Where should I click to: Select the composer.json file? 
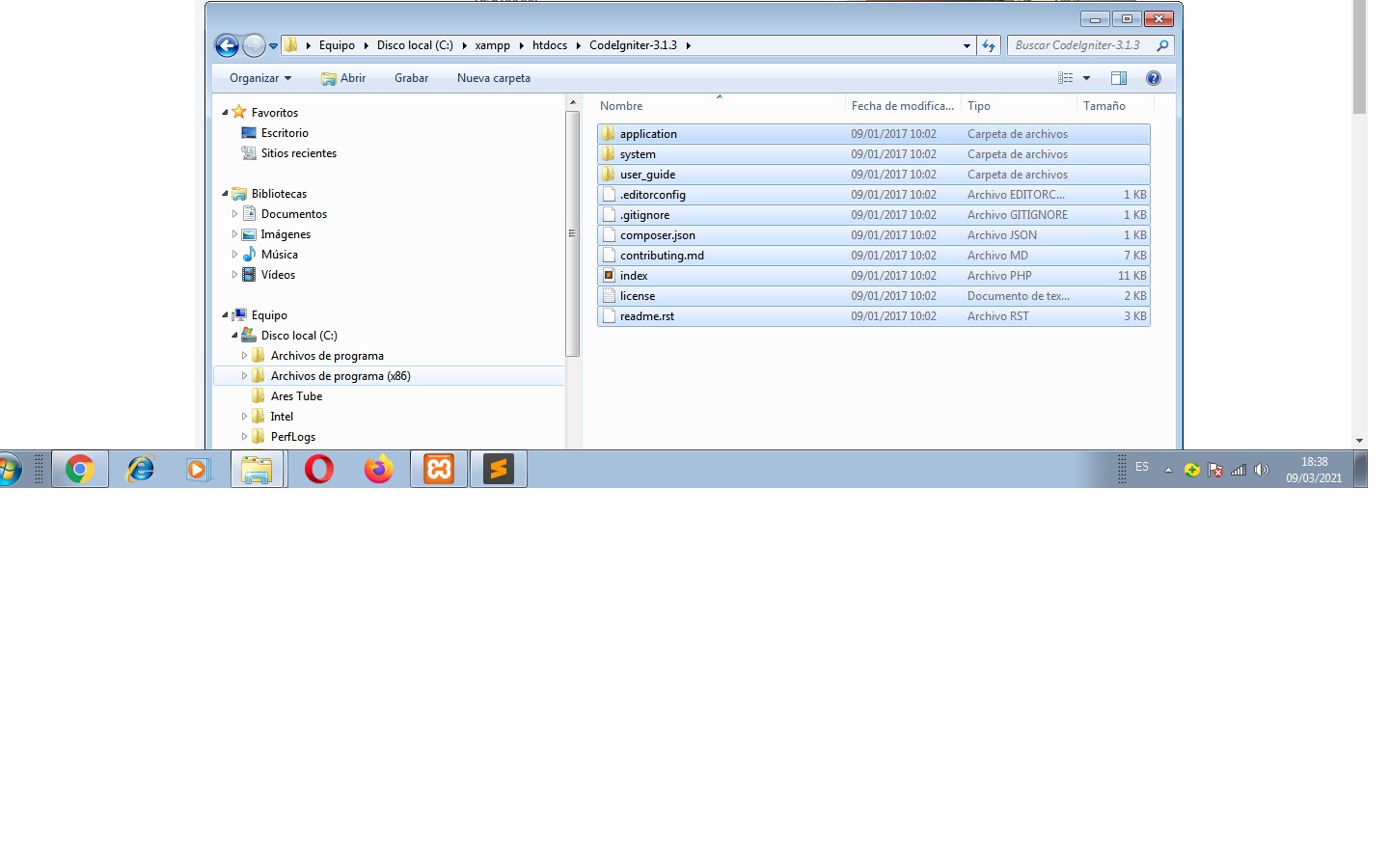(x=874, y=235)
